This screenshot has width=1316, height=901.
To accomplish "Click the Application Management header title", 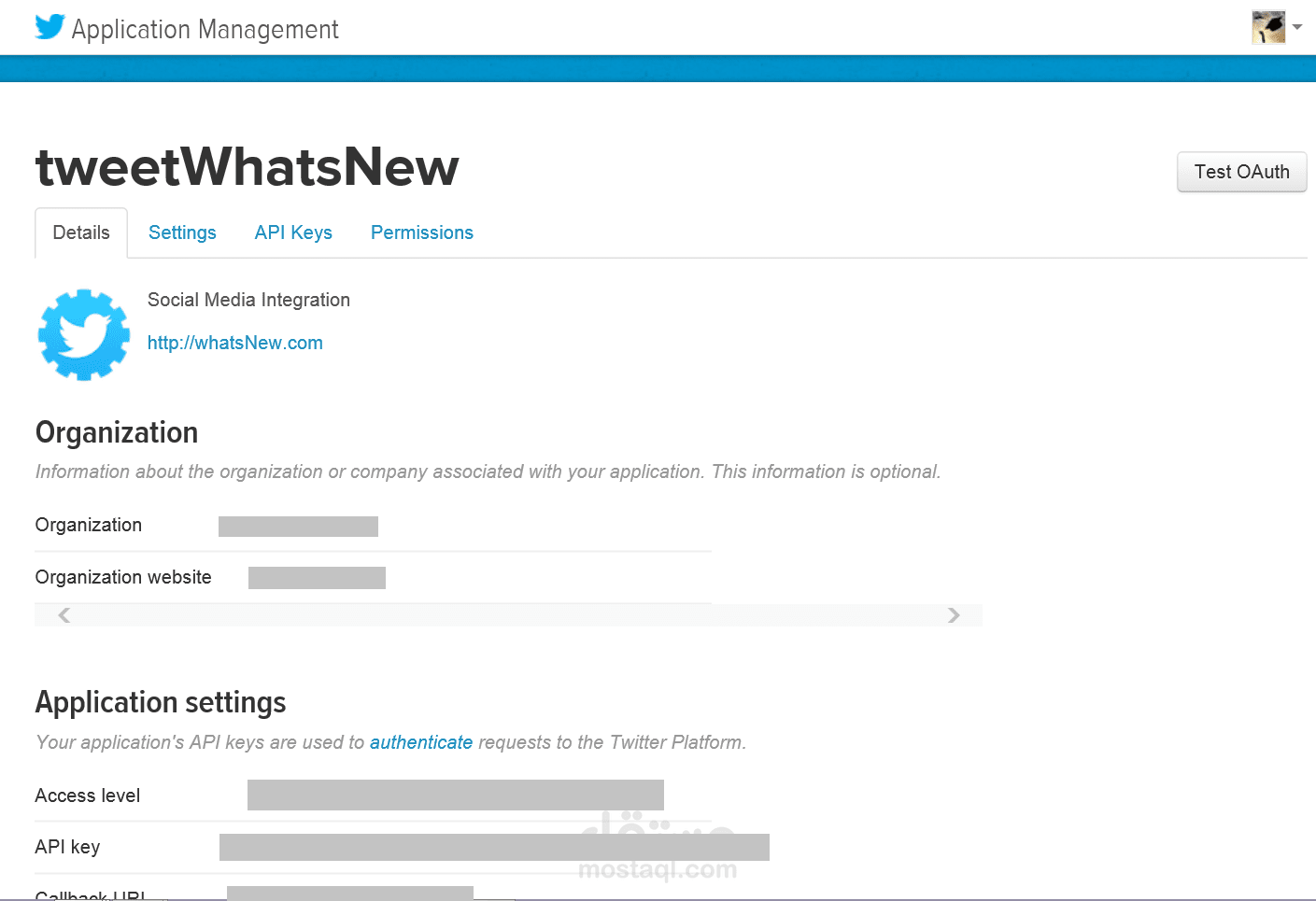I will [x=205, y=30].
